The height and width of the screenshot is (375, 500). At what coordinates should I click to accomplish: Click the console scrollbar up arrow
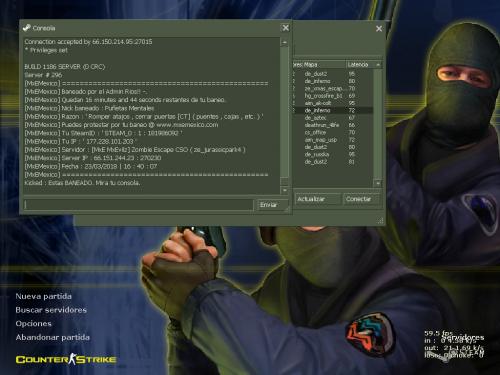coord(284,42)
